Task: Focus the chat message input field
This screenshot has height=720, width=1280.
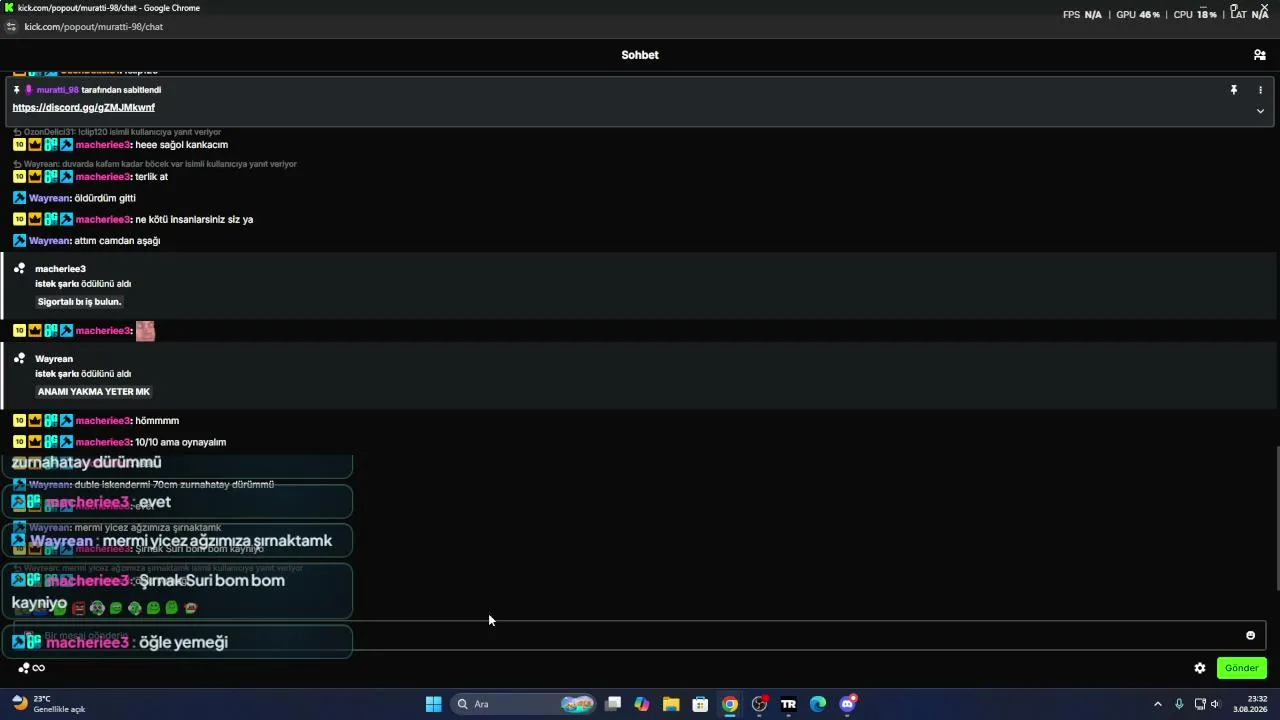Action: 640,635
